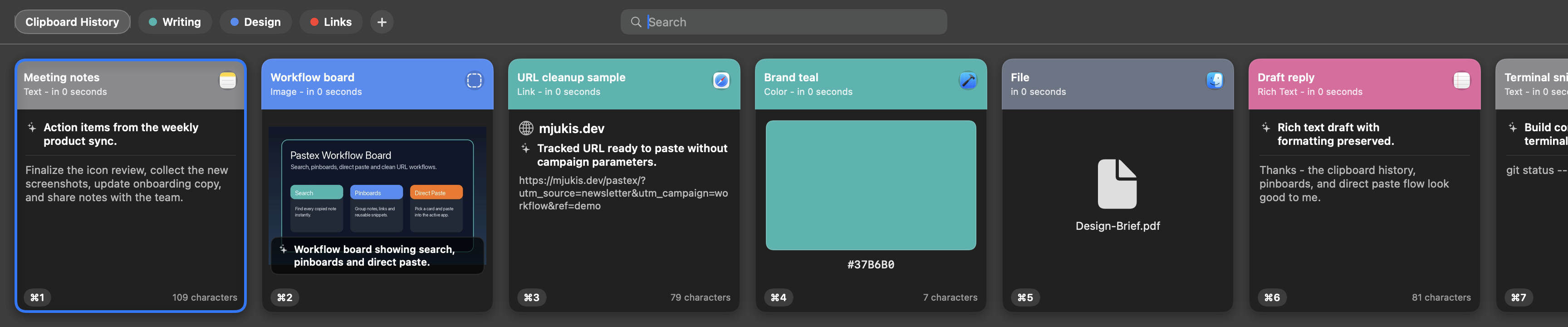This screenshot has height=327, width=1568.
Task: Select the ⌘6 shortcut badge
Action: (1272, 297)
